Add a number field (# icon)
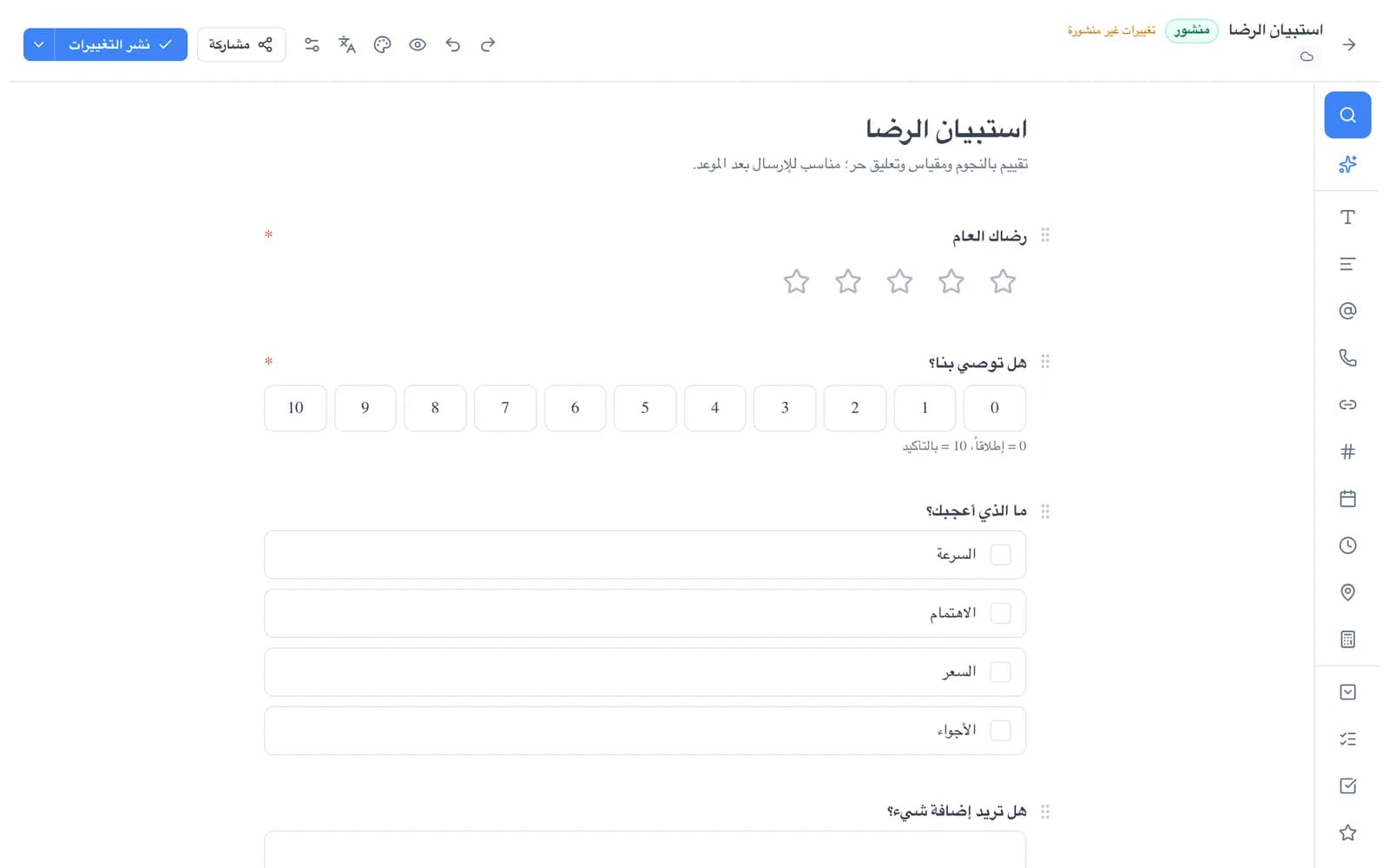 pos(1347,451)
